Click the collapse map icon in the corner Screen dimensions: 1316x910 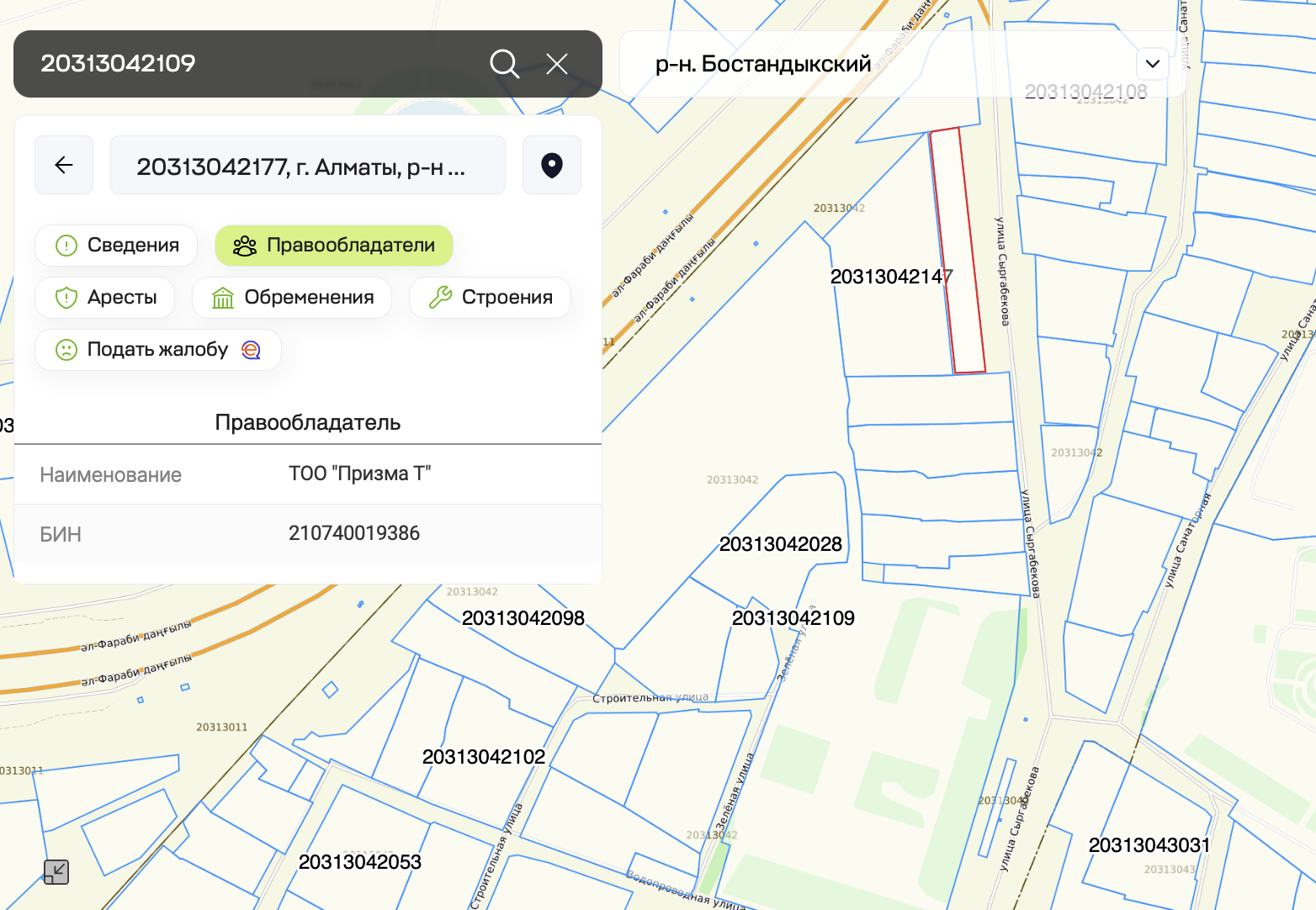[x=56, y=872]
